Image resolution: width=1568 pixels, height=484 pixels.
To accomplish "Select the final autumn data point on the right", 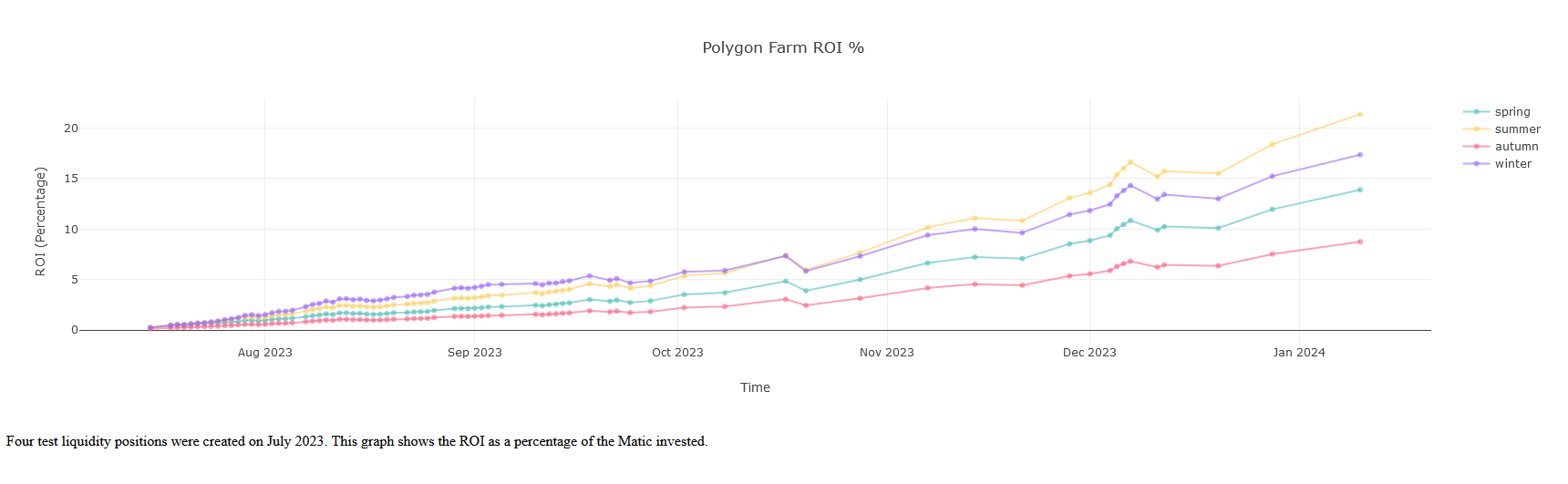I will click(1359, 242).
